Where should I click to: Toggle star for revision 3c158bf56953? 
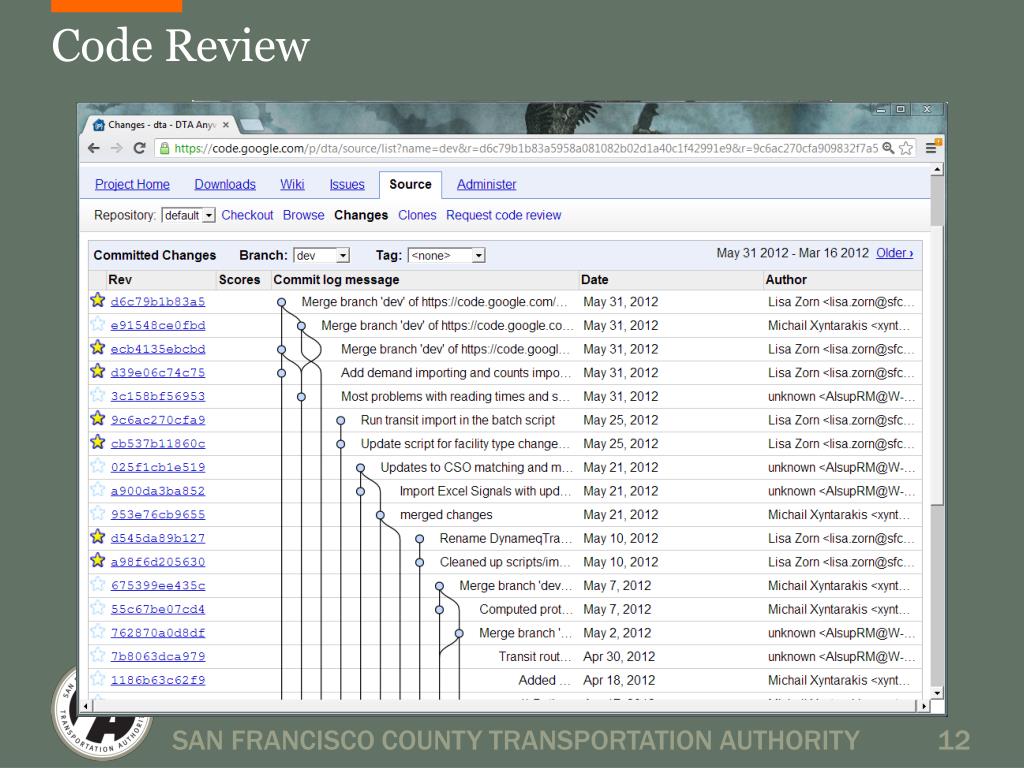[x=98, y=396]
